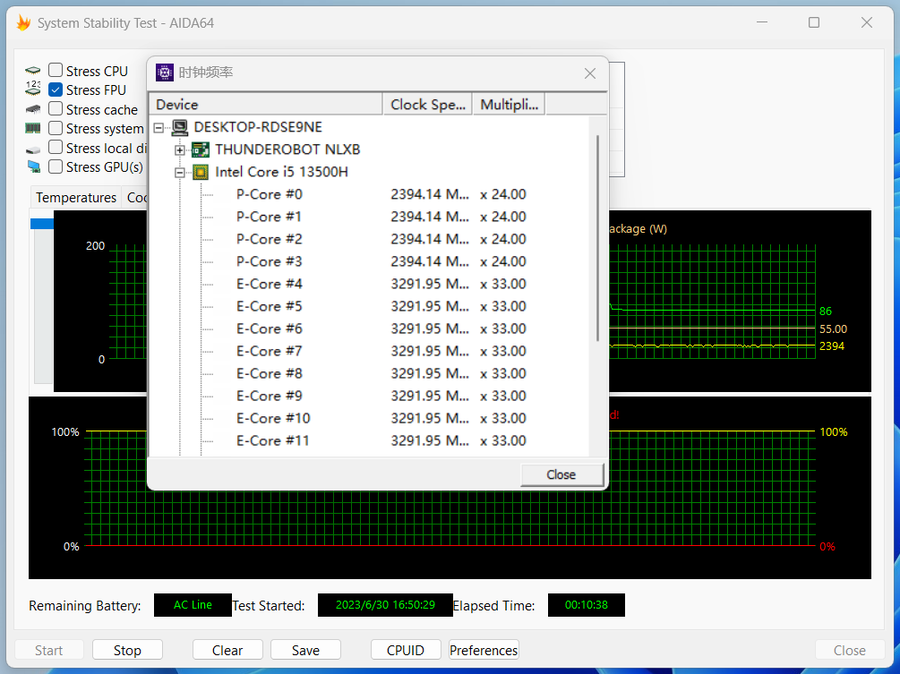Click the device list vertical scrollbar
The width and height of the screenshot is (900, 674).
click(x=598, y=238)
